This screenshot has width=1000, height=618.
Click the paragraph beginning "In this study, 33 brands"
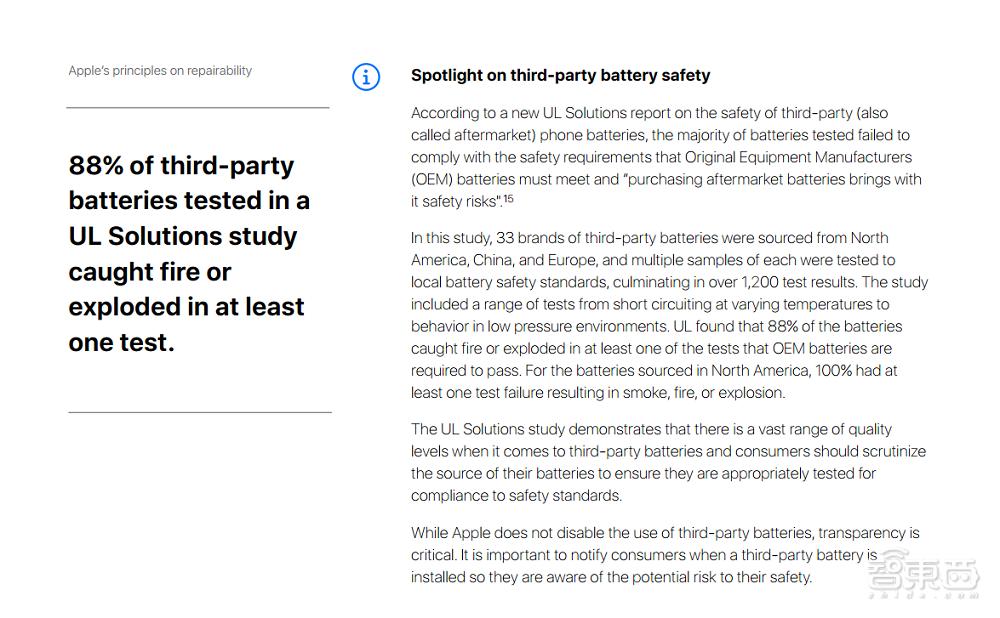(669, 315)
